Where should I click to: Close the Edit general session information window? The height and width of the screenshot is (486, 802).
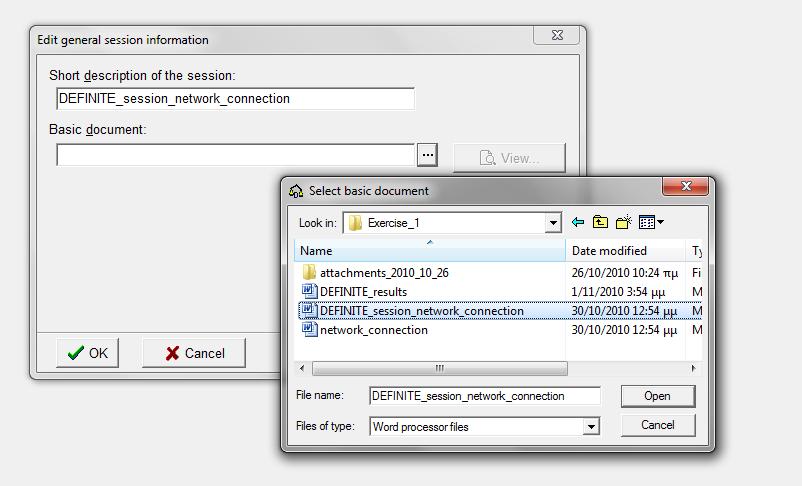556,35
